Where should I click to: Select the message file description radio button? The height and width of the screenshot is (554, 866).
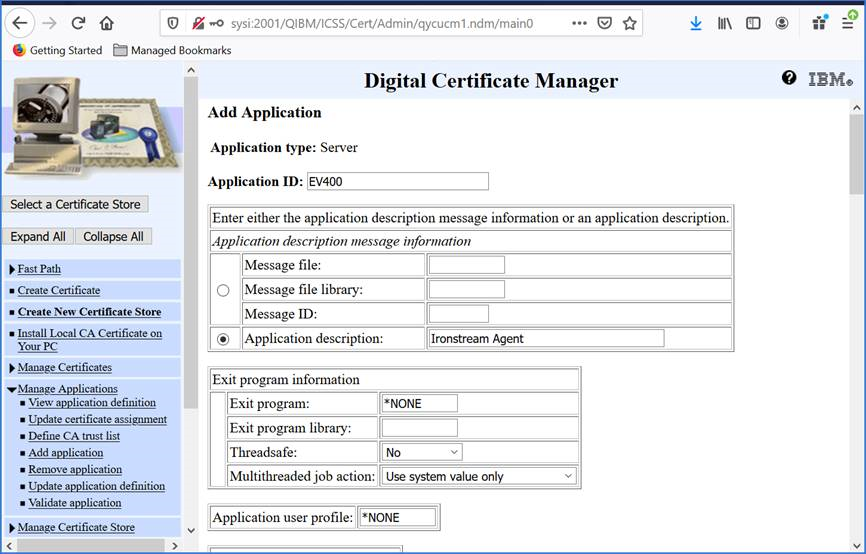pyautogui.click(x=223, y=290)
